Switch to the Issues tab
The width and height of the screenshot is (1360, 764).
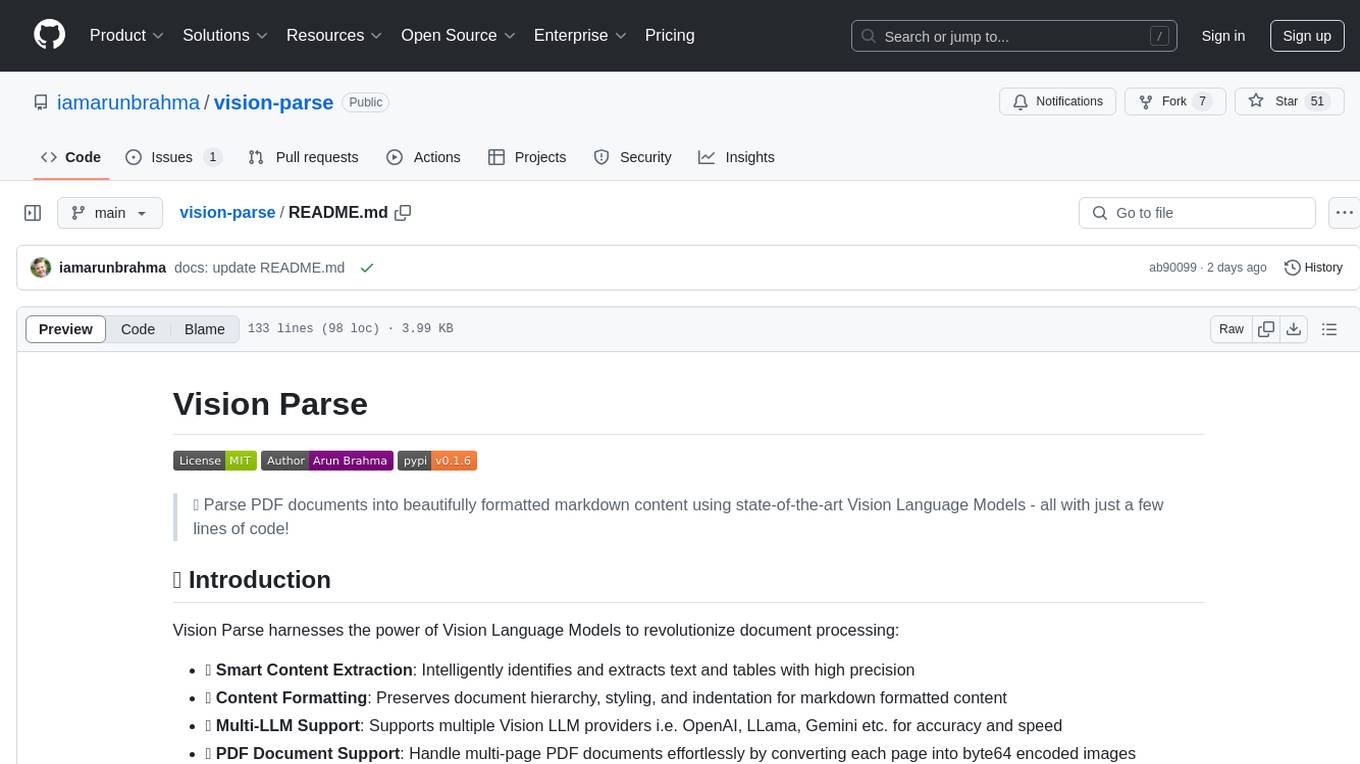173,157
